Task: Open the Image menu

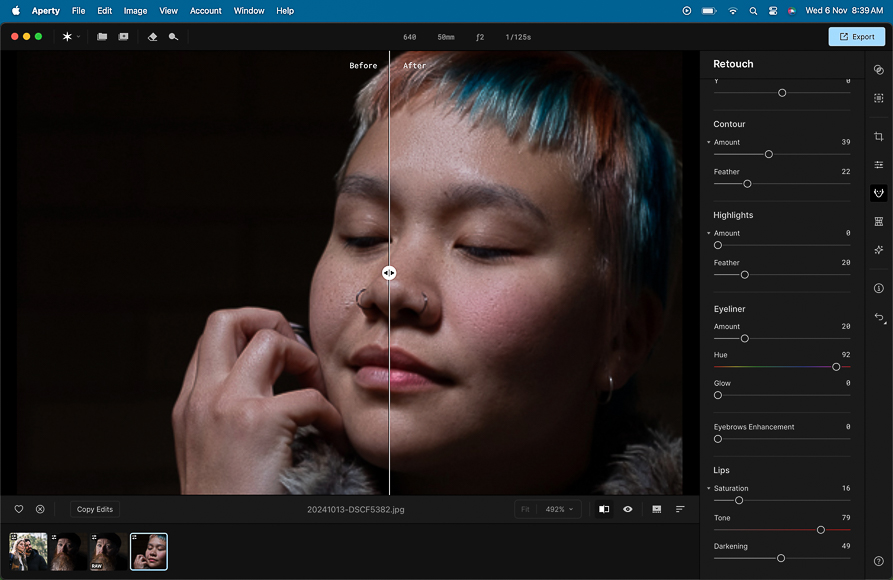Action: tap(136, 11)
